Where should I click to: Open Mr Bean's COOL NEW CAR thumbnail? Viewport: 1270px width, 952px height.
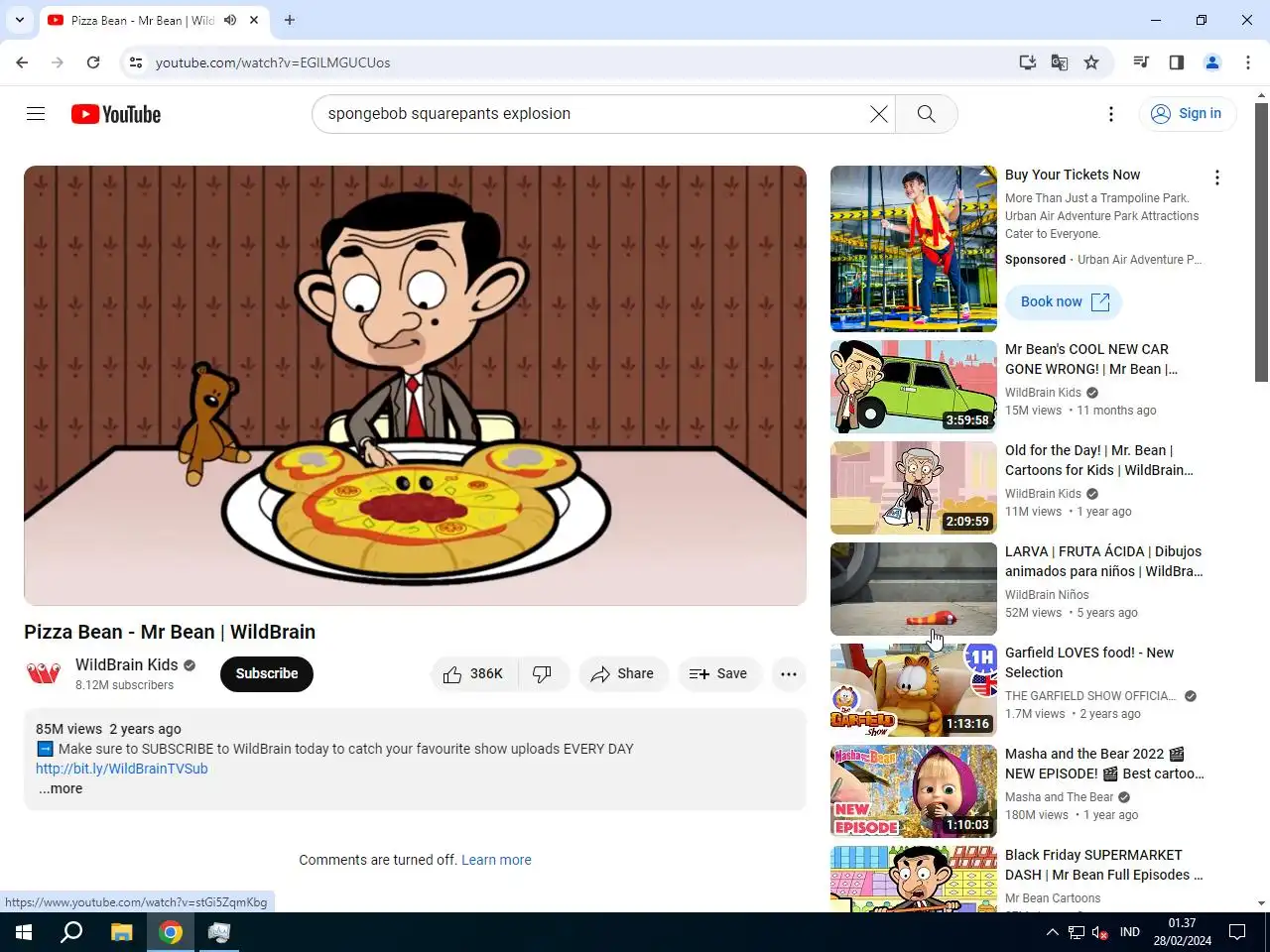(x=914, y=387)
